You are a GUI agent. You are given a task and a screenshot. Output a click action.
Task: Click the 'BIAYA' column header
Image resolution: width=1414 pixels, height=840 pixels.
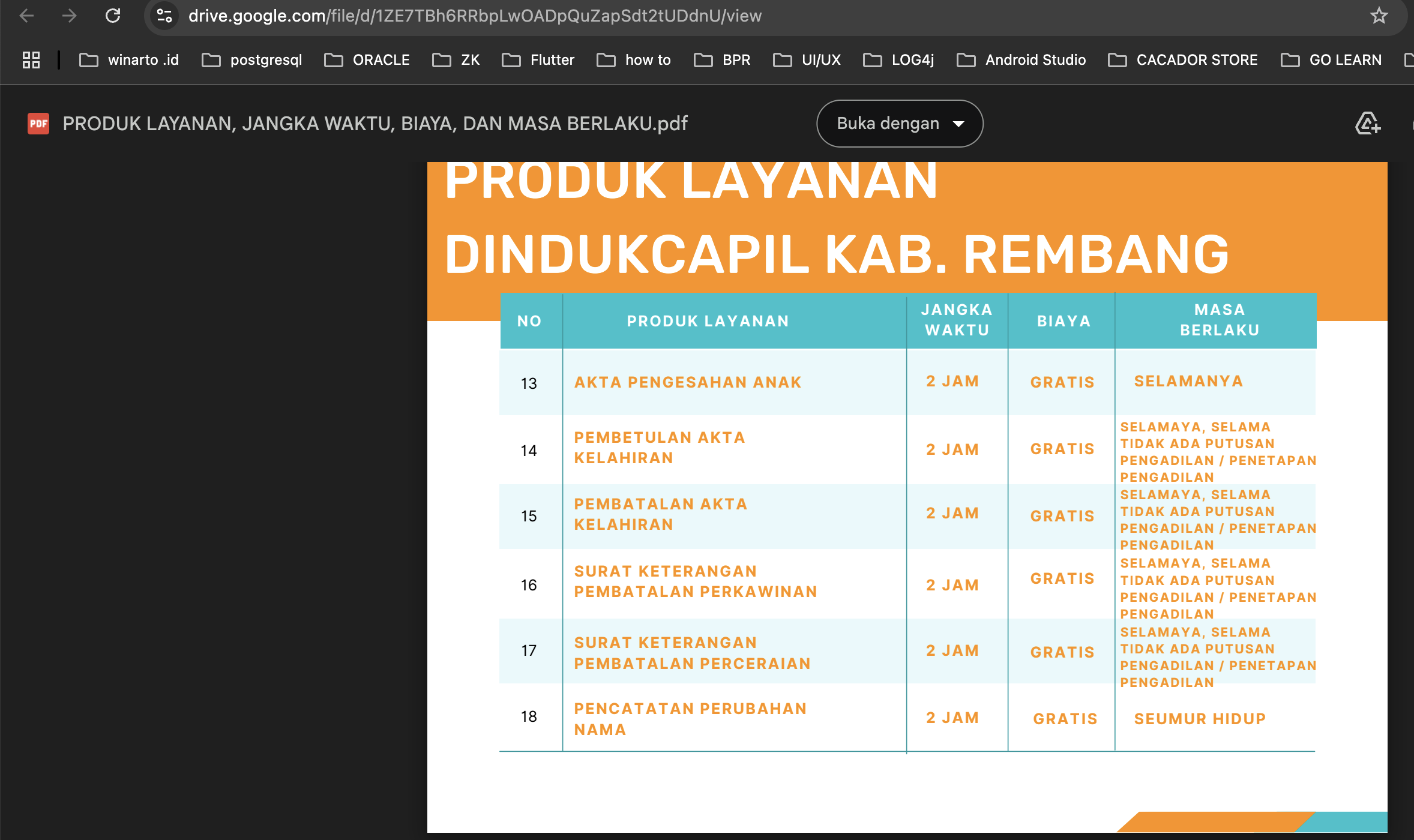pyautogui.click(x=1064, y=321)
